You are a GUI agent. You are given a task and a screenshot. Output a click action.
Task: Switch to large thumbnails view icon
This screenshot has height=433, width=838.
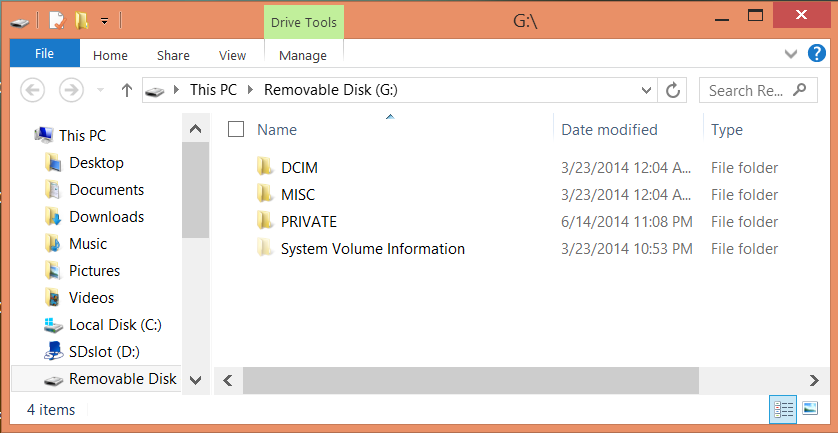(x=810, y=409)
